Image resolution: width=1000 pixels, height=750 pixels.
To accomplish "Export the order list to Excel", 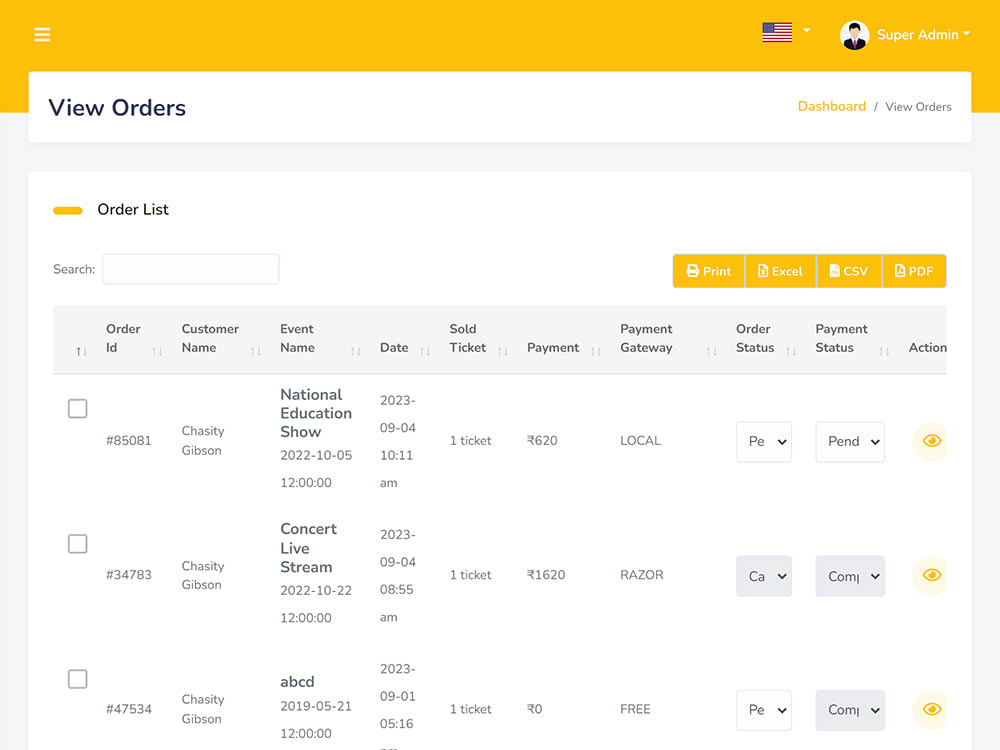I will point(780,271).
